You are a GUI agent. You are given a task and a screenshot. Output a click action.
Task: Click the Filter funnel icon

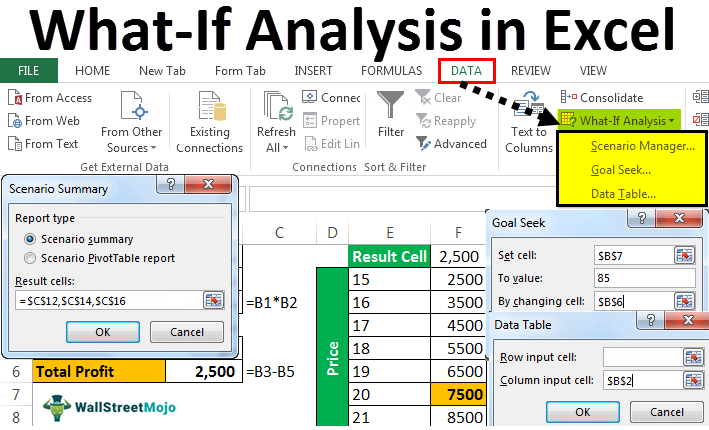click(x=390, y=106)
